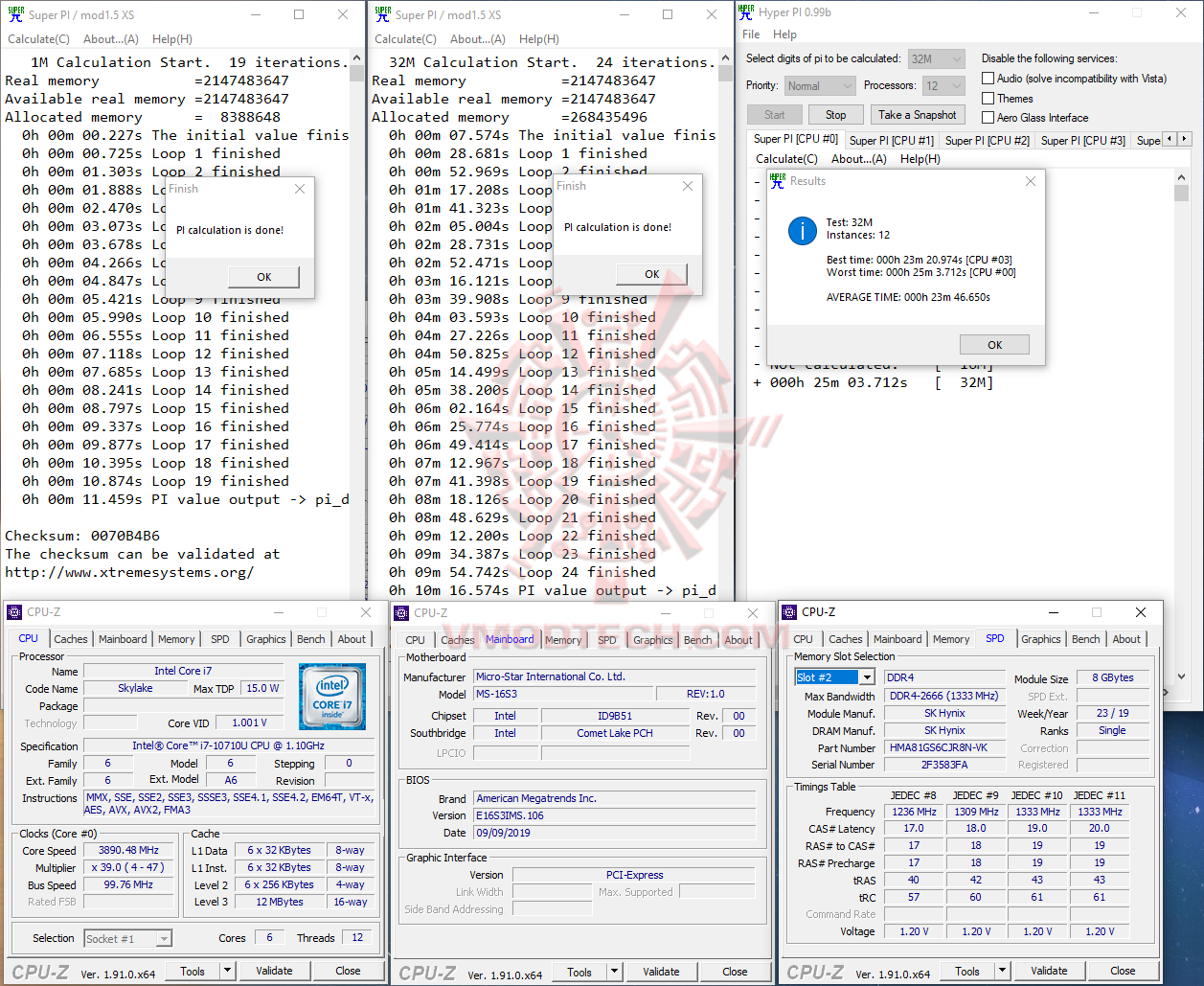Click OK in the Hyper PI Results dialog
This screenshot has width=1204, height=986.
[995, 345]
